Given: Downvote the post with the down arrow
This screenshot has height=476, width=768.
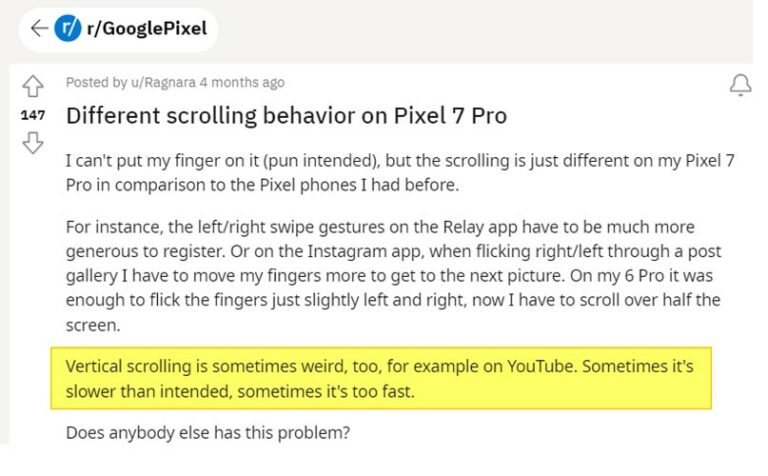Looking at the screenshot, I should point(33,143).
